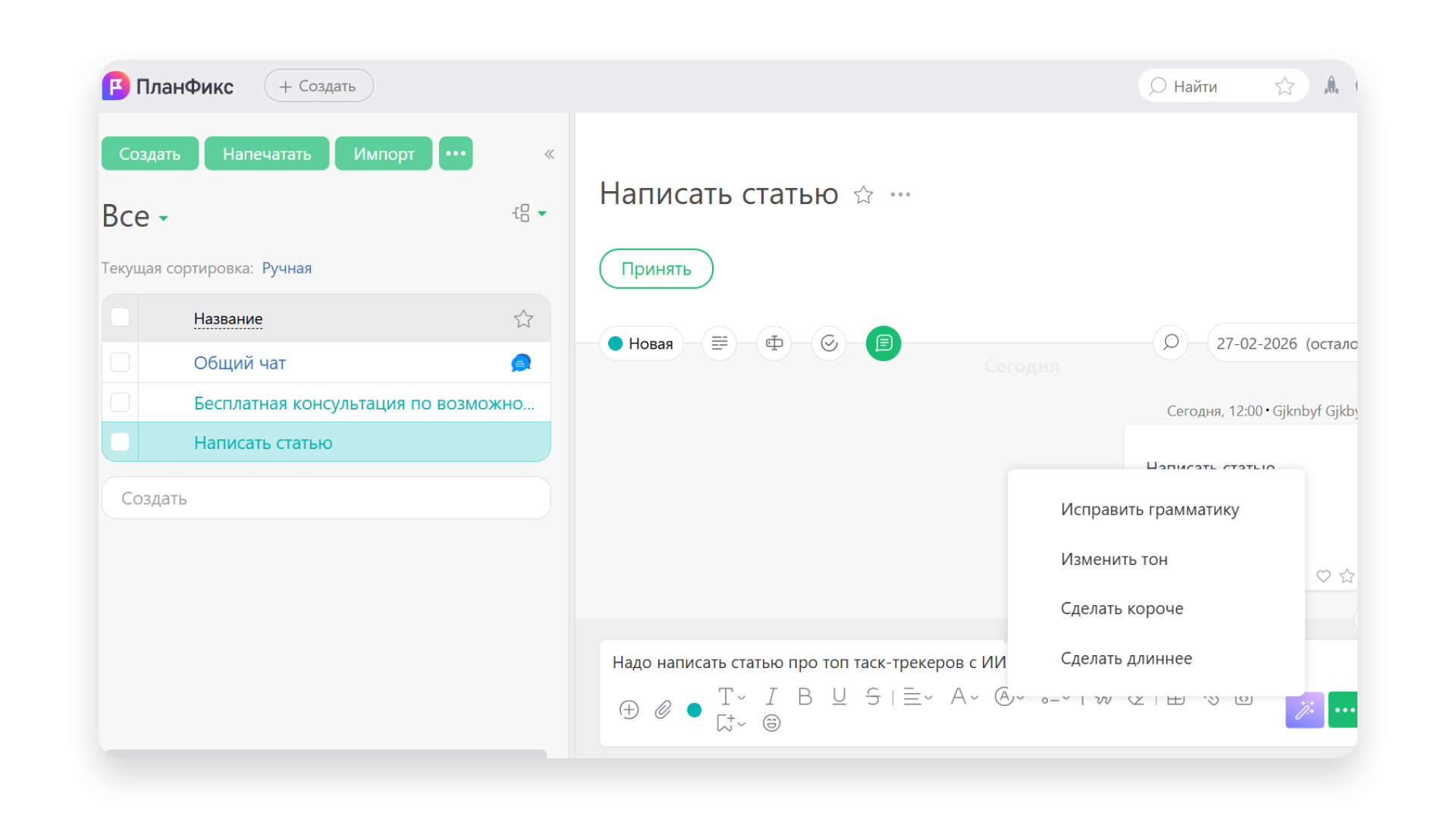This screenshot has width=1456, height=819.
Task: Open the task checklist icon
Action: tap(828, 343)
